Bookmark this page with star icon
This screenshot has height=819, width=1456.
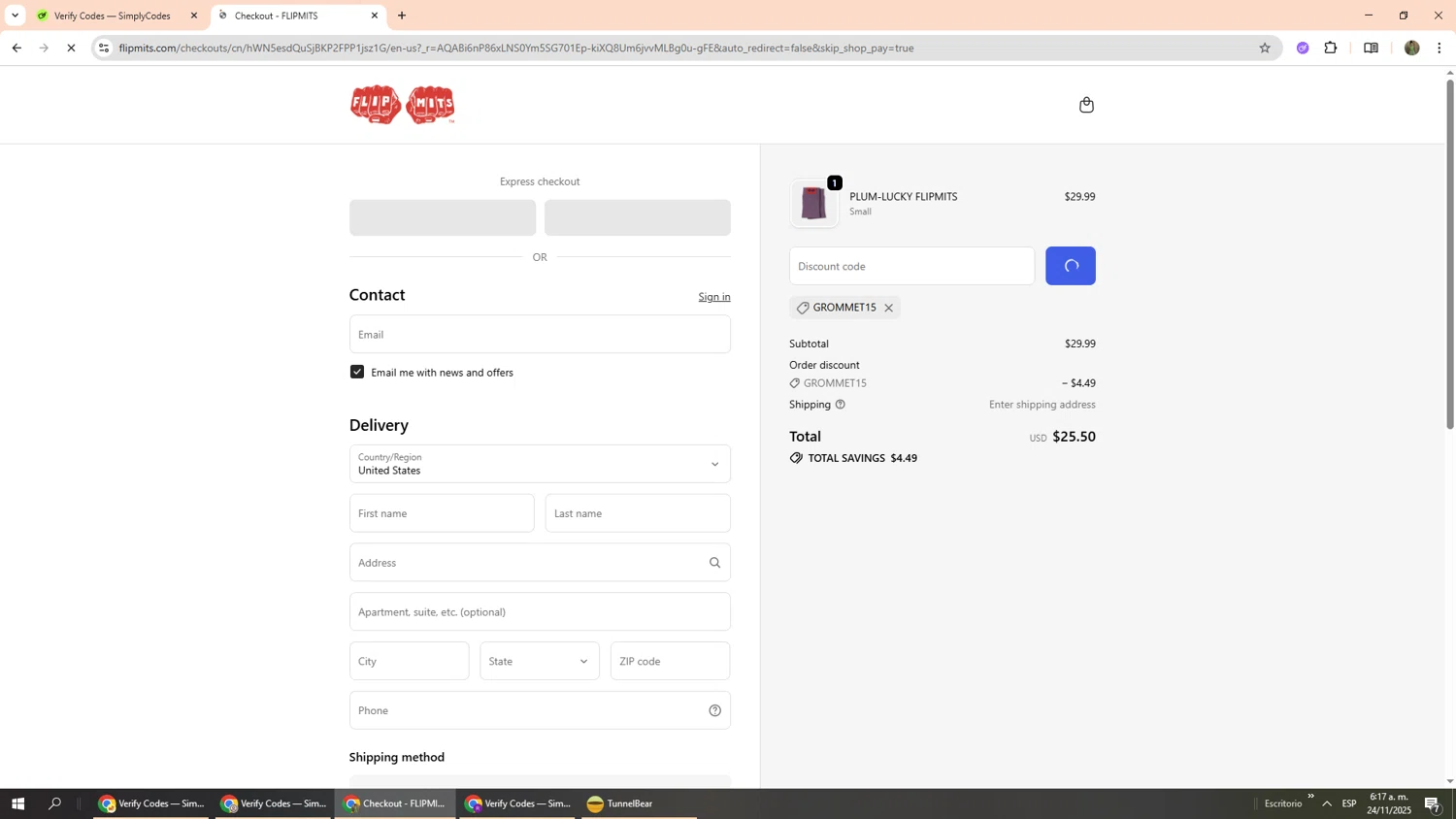[1265, 48]
